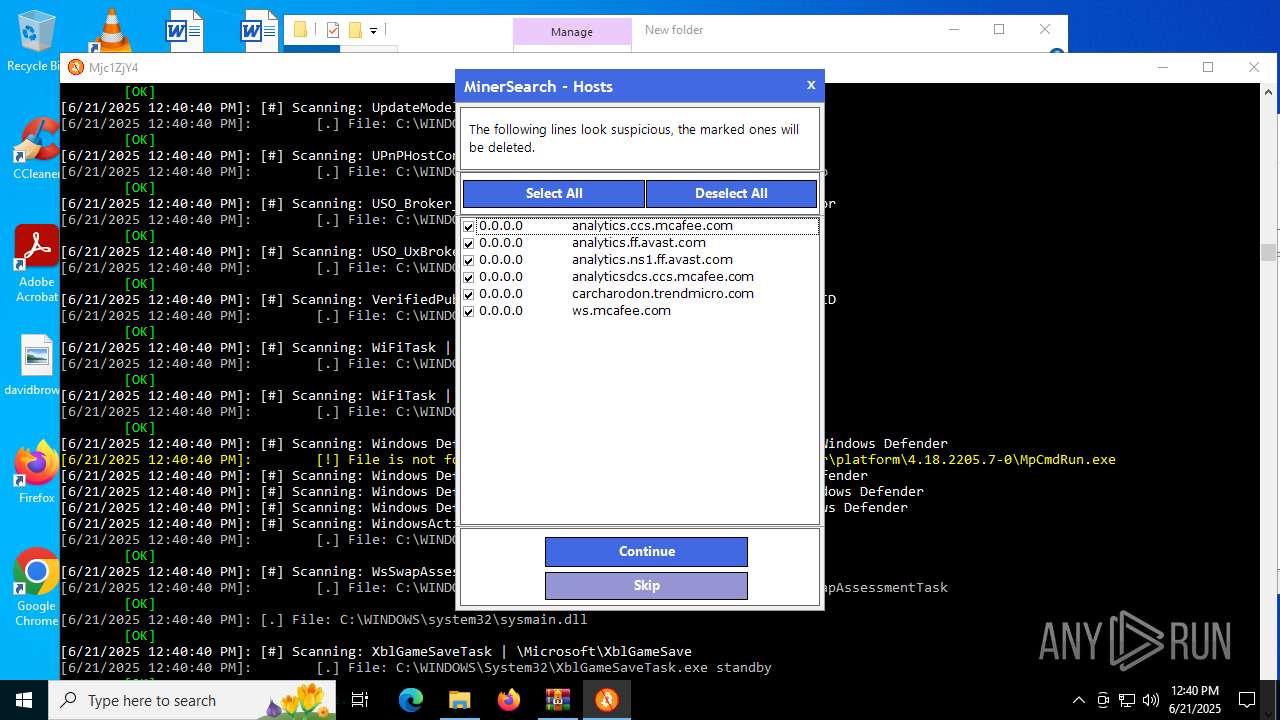Switch to Manage tab in File Explorer
This screenshot has height=720, width=1280.
click(572, 32)
